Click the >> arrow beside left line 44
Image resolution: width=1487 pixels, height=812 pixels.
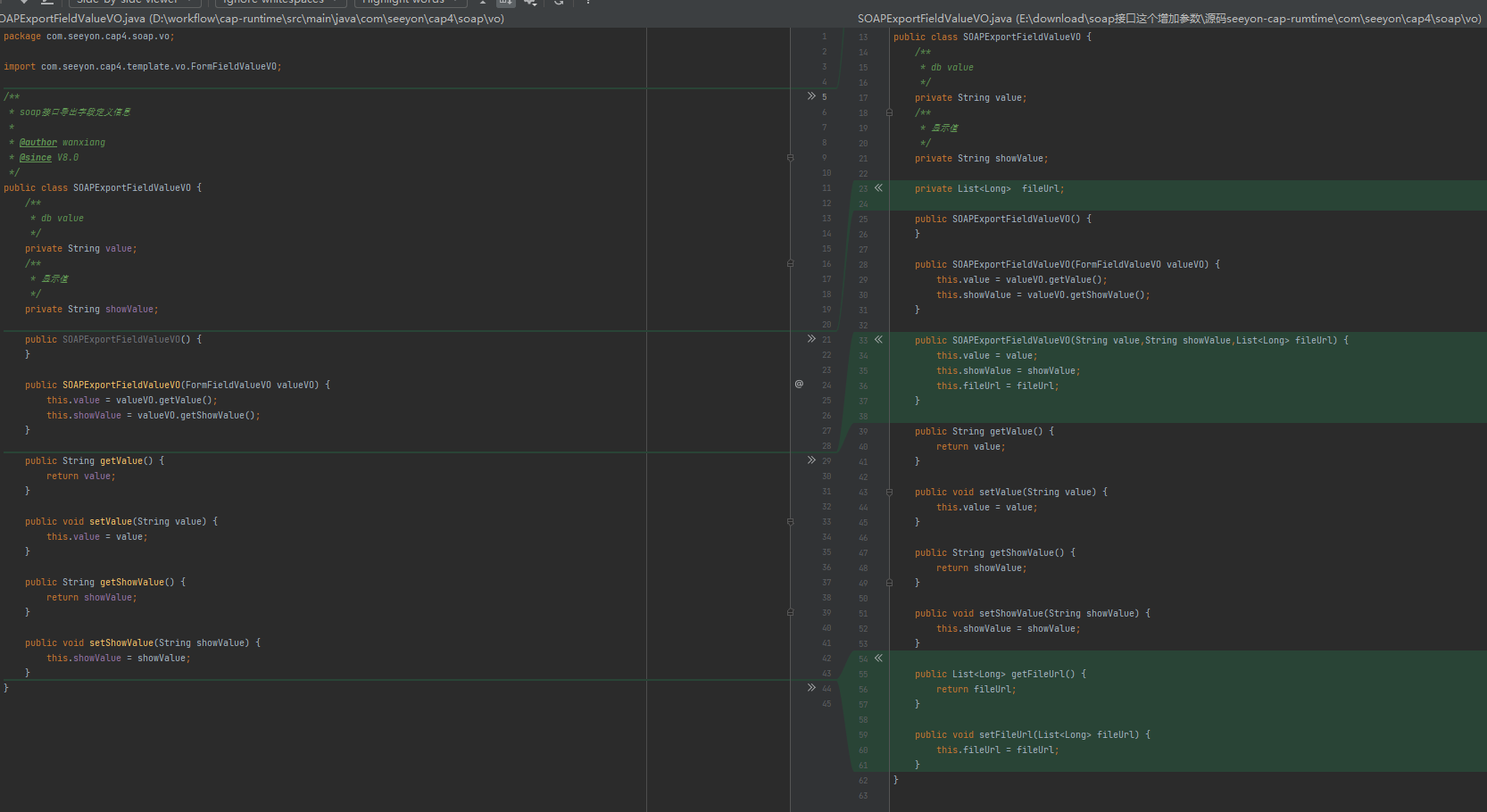point(811,688)
